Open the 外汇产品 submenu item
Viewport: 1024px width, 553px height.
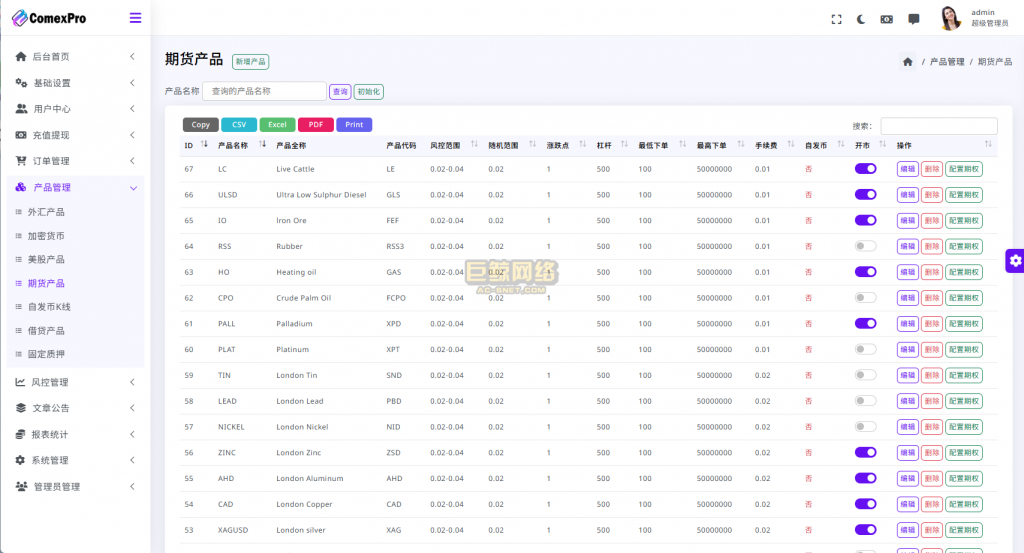[x=46, y=212]
